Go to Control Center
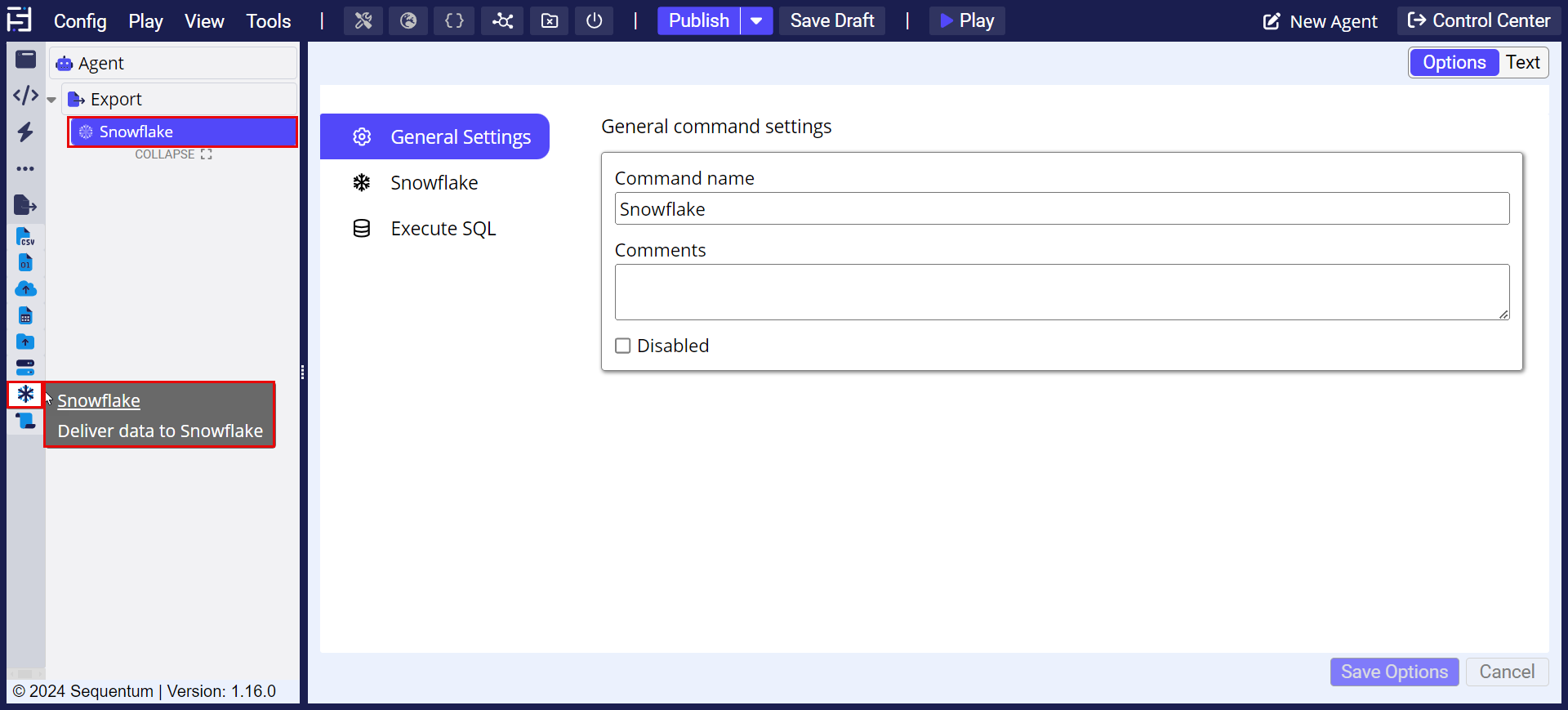Screen dimensions: 1568x710 1479,21
